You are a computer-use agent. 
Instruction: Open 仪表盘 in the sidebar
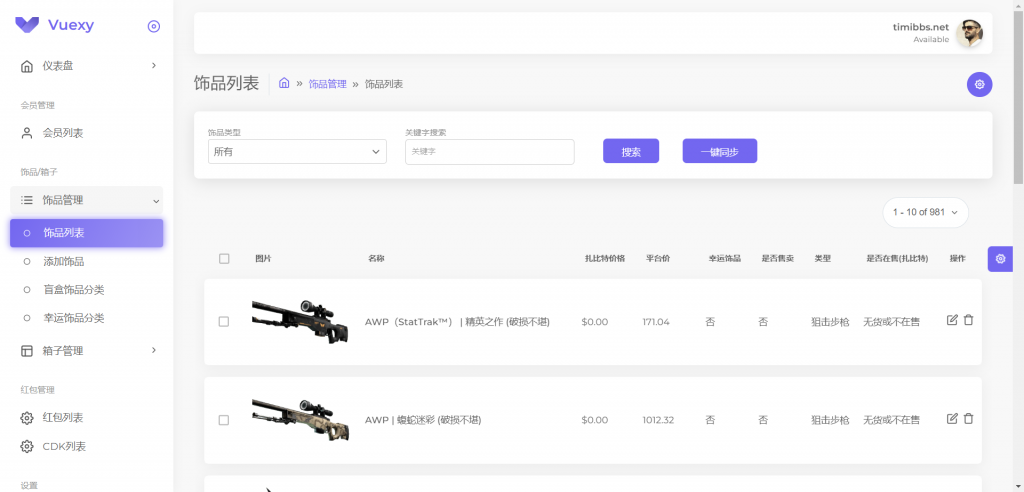87,66
